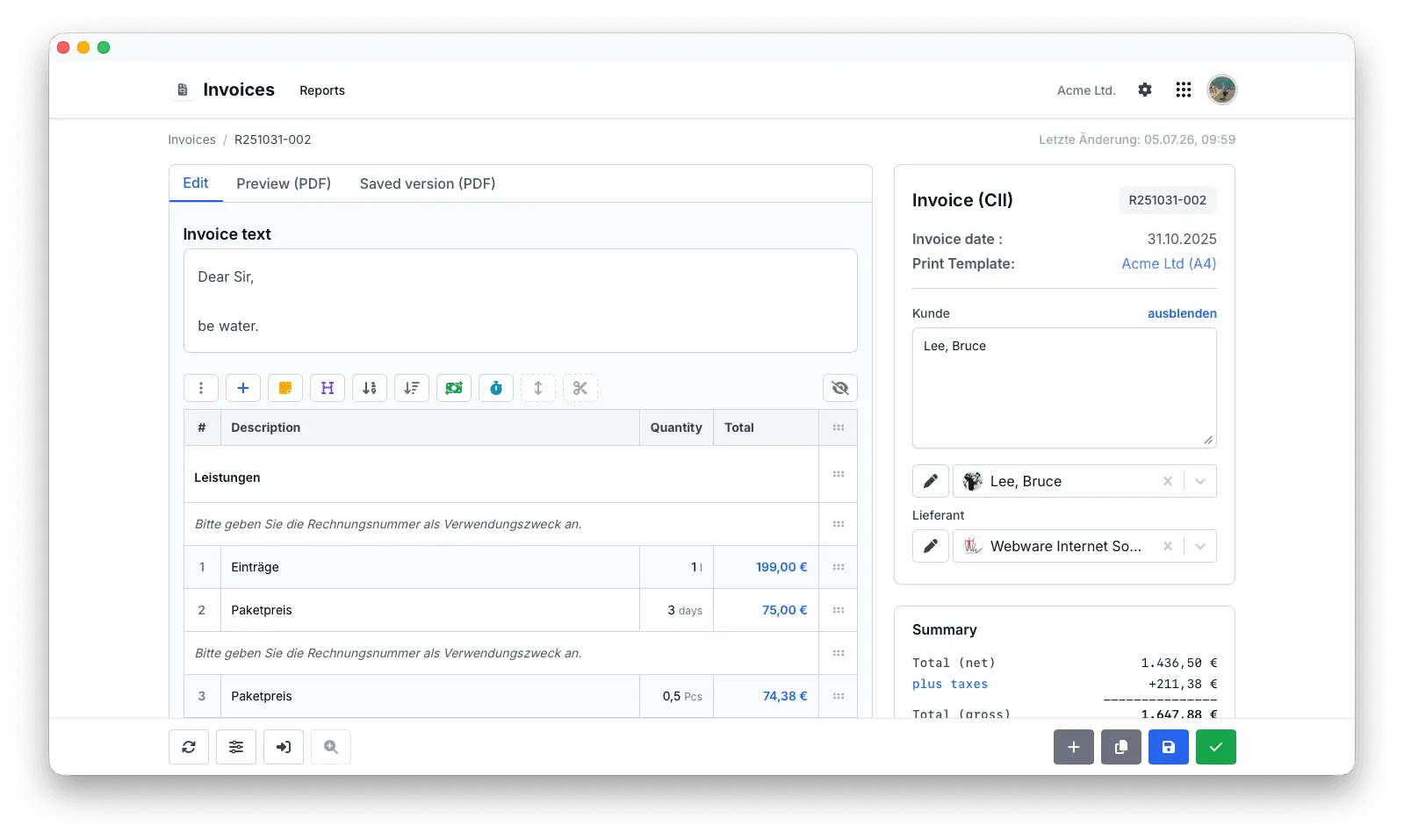This screenshot has height=840, width=1404.
Task: Click the 75,00 € total
Action: pos(785,610)
